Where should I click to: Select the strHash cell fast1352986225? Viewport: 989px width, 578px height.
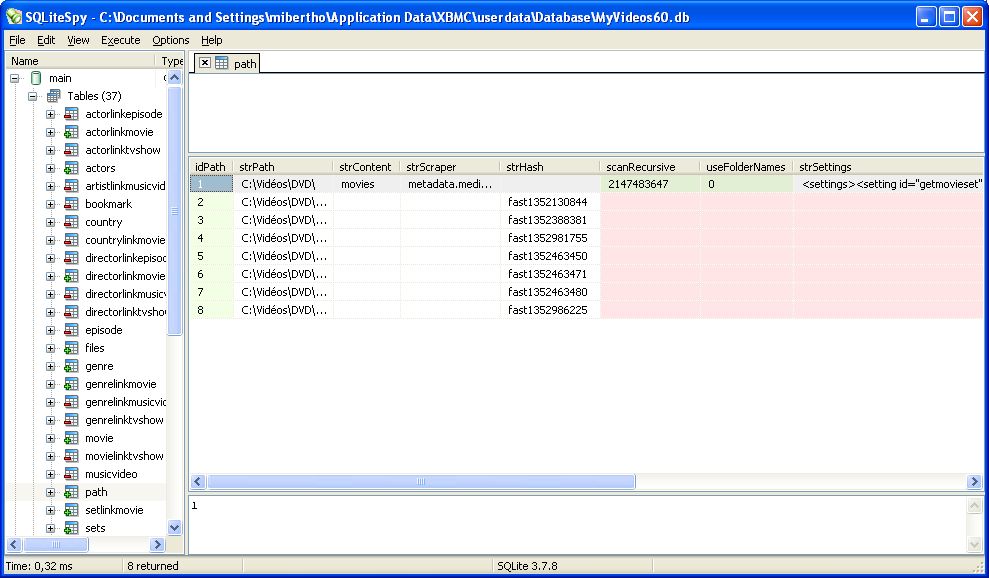550,310
